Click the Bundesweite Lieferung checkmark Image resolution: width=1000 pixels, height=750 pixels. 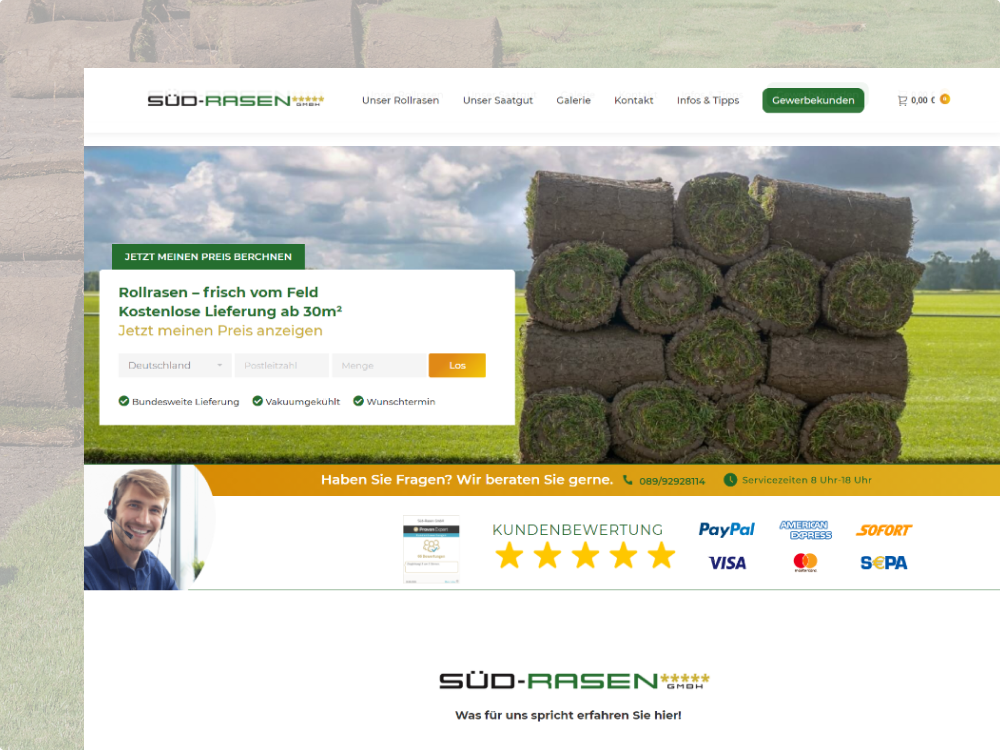(124, 401)
